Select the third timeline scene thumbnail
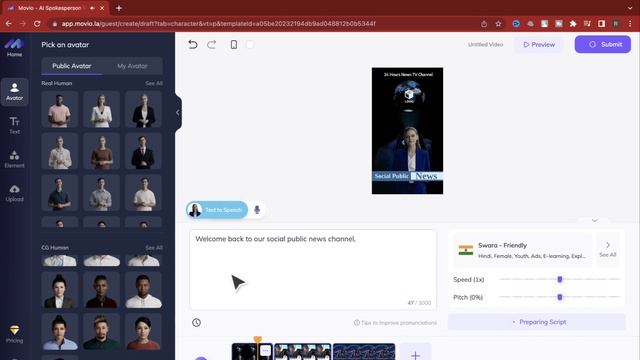 364,352
